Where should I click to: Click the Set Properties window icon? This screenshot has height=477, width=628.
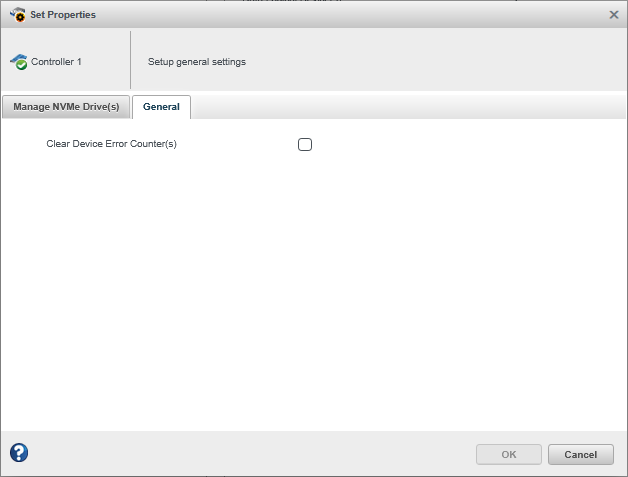(17, 14)
